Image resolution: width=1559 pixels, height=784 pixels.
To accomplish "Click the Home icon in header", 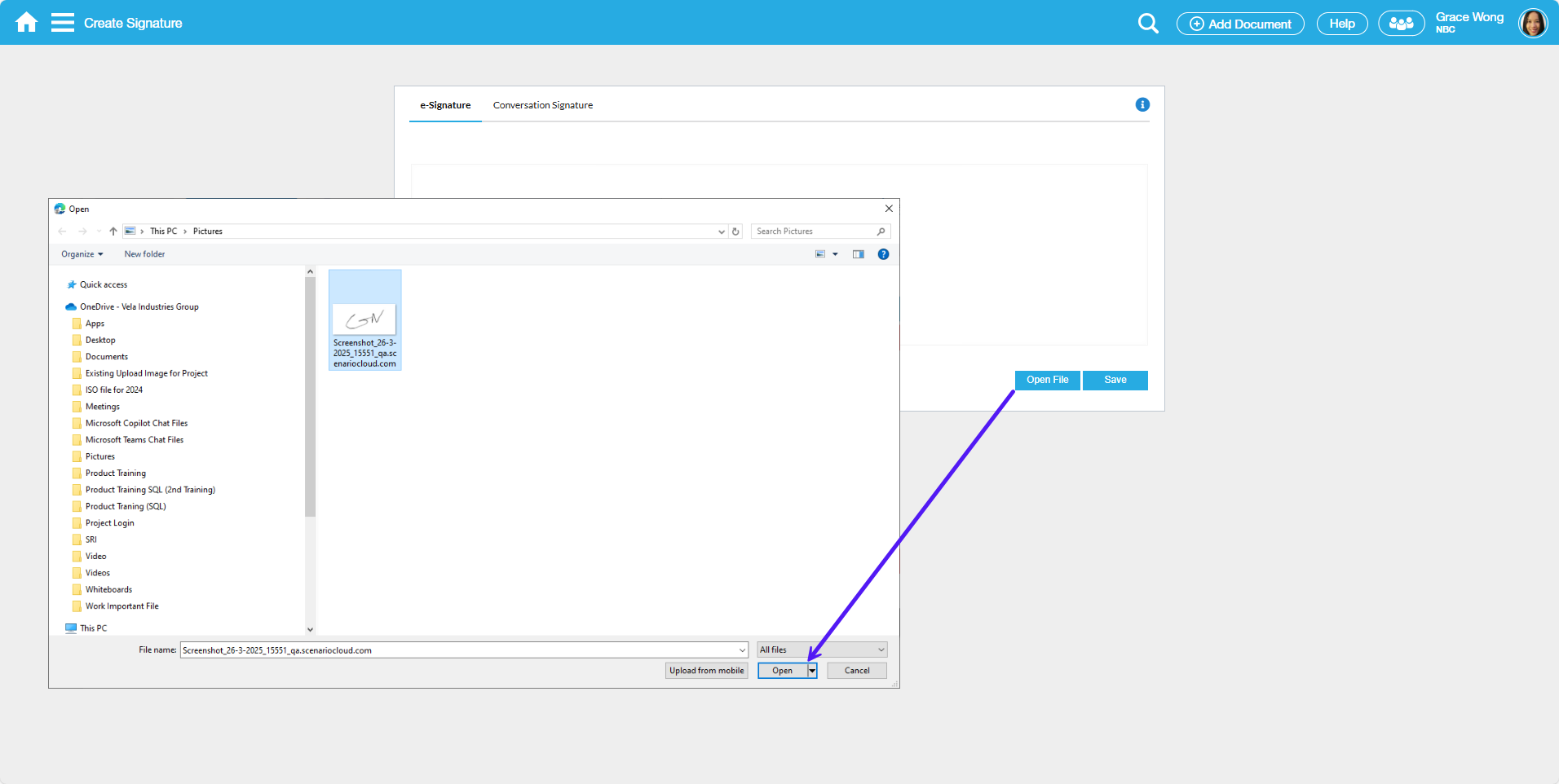I will [26, 23].
